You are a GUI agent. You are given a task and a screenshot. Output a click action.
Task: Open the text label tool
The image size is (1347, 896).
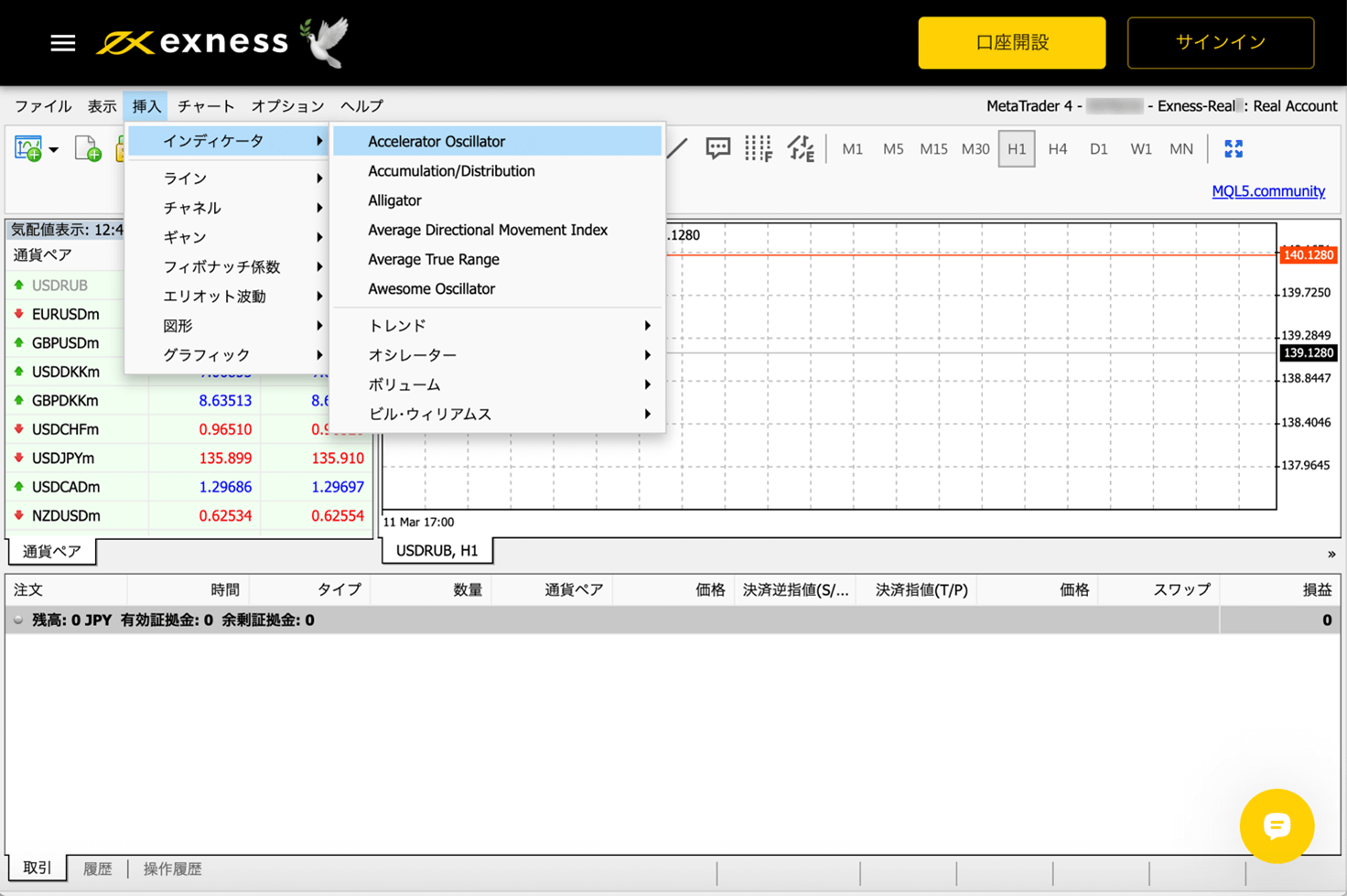pyautogui.click(x=717, y=148)
